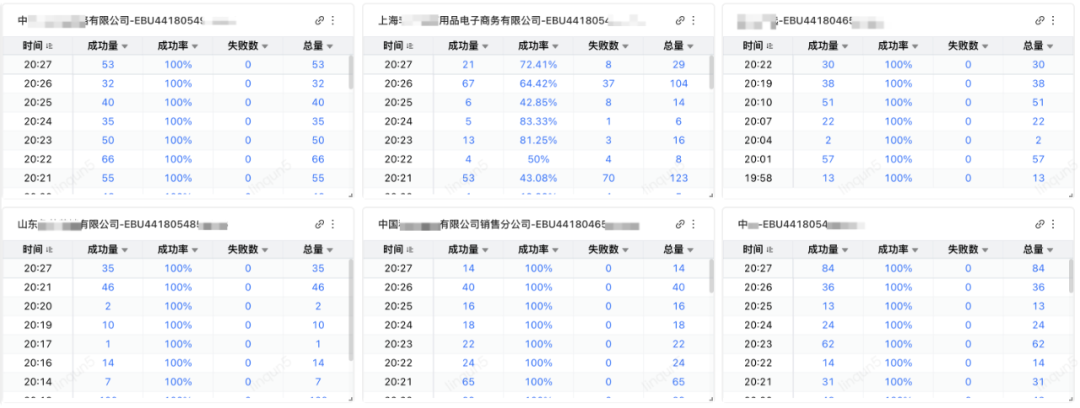This screenshot has height=408, width=1080.
Task: Click the 20:14 time cell in 山东 panel
Action: (x=36, y=382)
